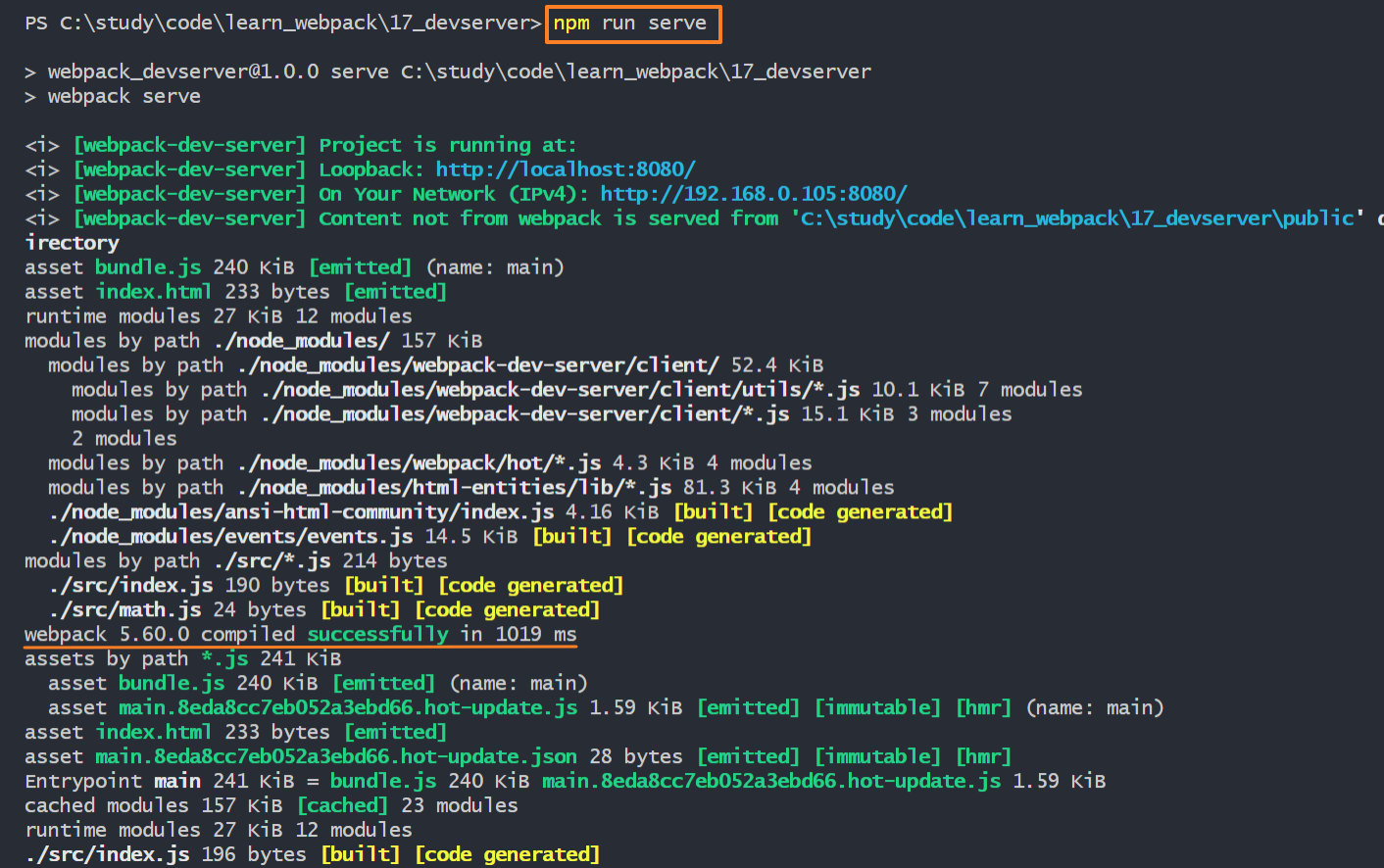Screen dimensions: 1384x868
Task: Click the ./src/index.js 190 bytes line
Action: tap(336, 586)
